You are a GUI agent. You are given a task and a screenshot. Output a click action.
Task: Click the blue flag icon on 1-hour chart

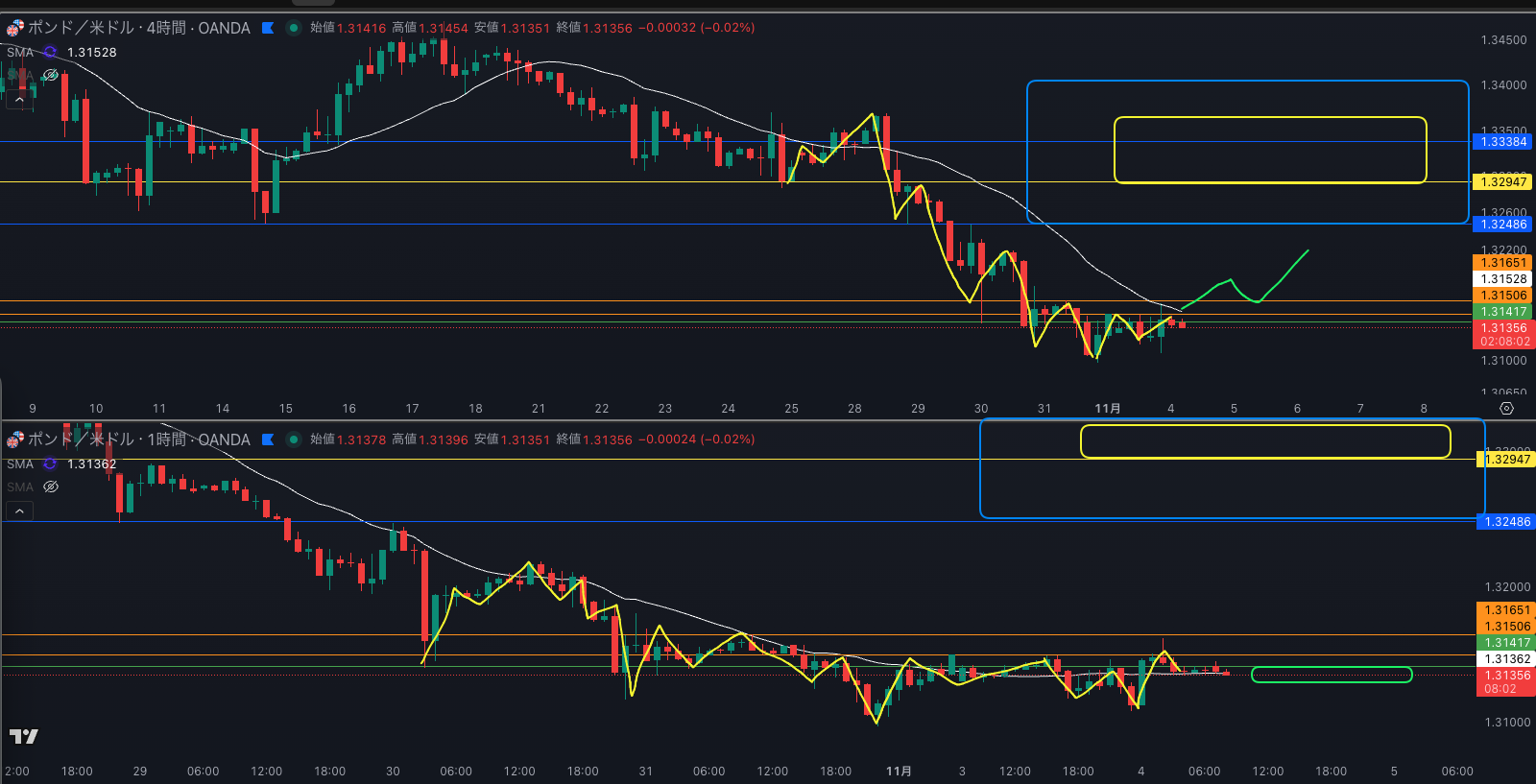[268, 440]
